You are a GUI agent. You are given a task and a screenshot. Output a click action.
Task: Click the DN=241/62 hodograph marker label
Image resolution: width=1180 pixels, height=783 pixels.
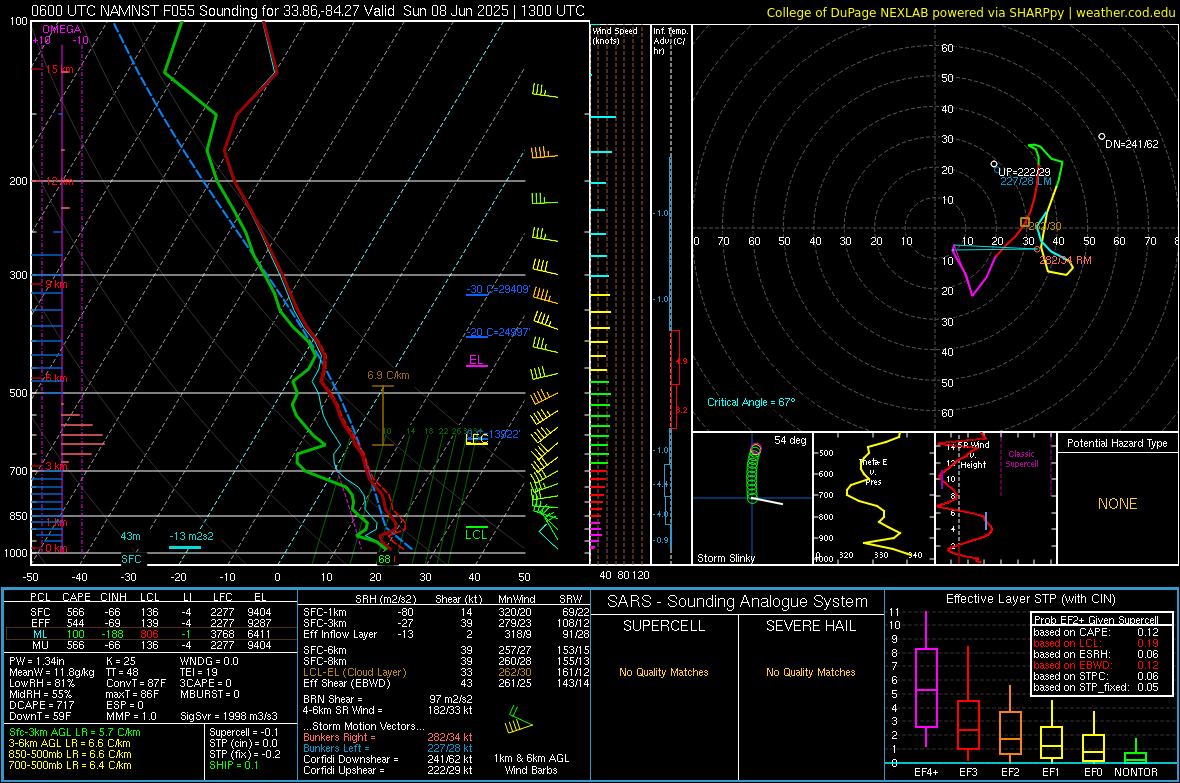point(1132,144)
